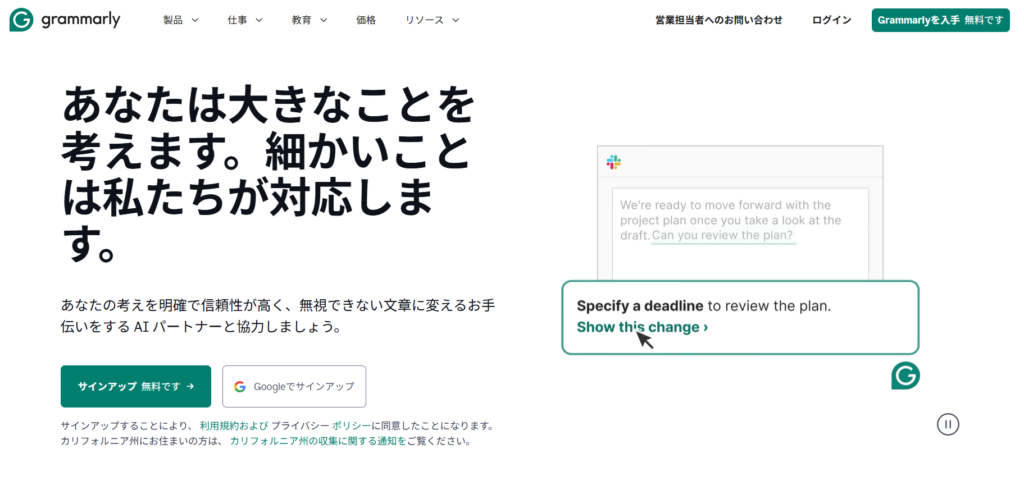Click Grammarlyを入手 無料です button
Screen dimensions: 1024x499
pyautogui.click(x=940, y=20)
